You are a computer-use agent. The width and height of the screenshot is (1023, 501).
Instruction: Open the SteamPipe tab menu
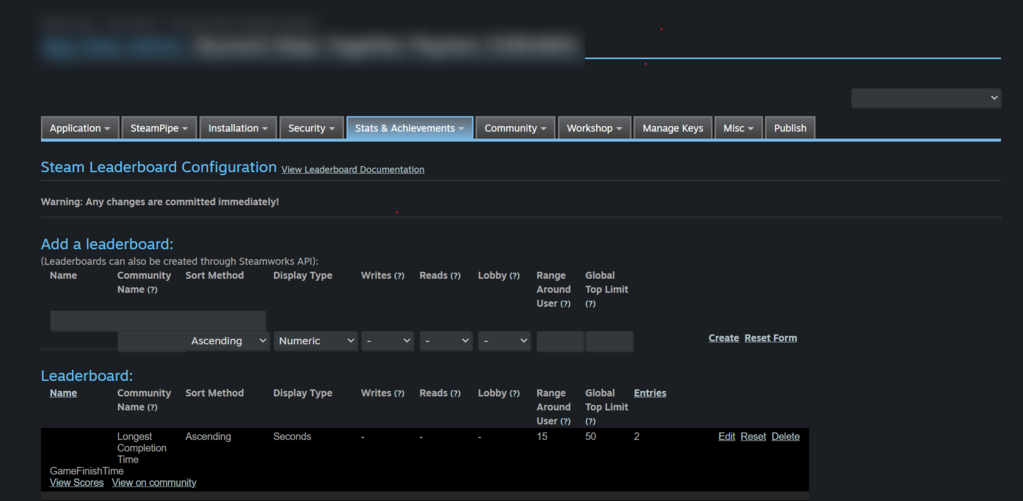coord(159,128)
